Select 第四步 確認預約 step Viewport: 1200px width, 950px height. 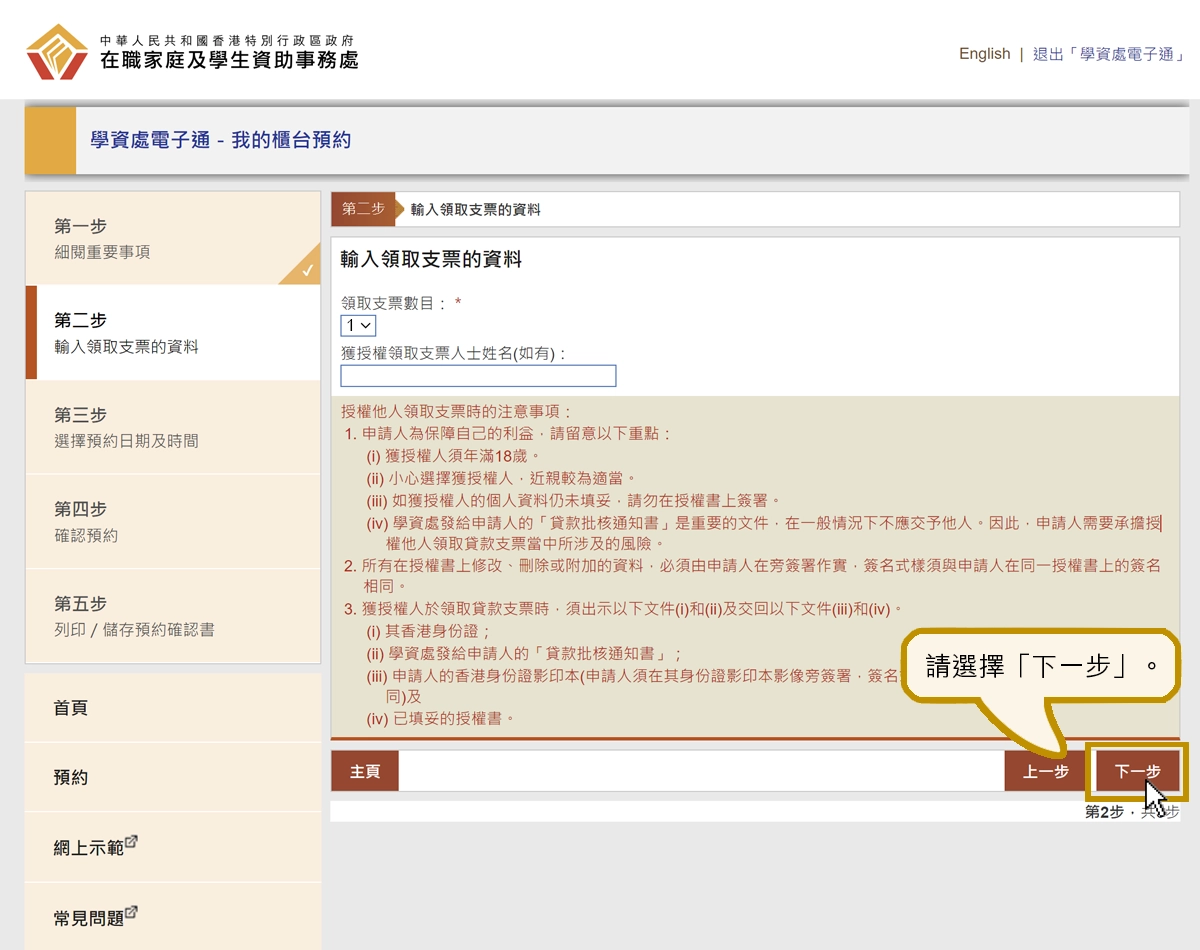[172, 521]
